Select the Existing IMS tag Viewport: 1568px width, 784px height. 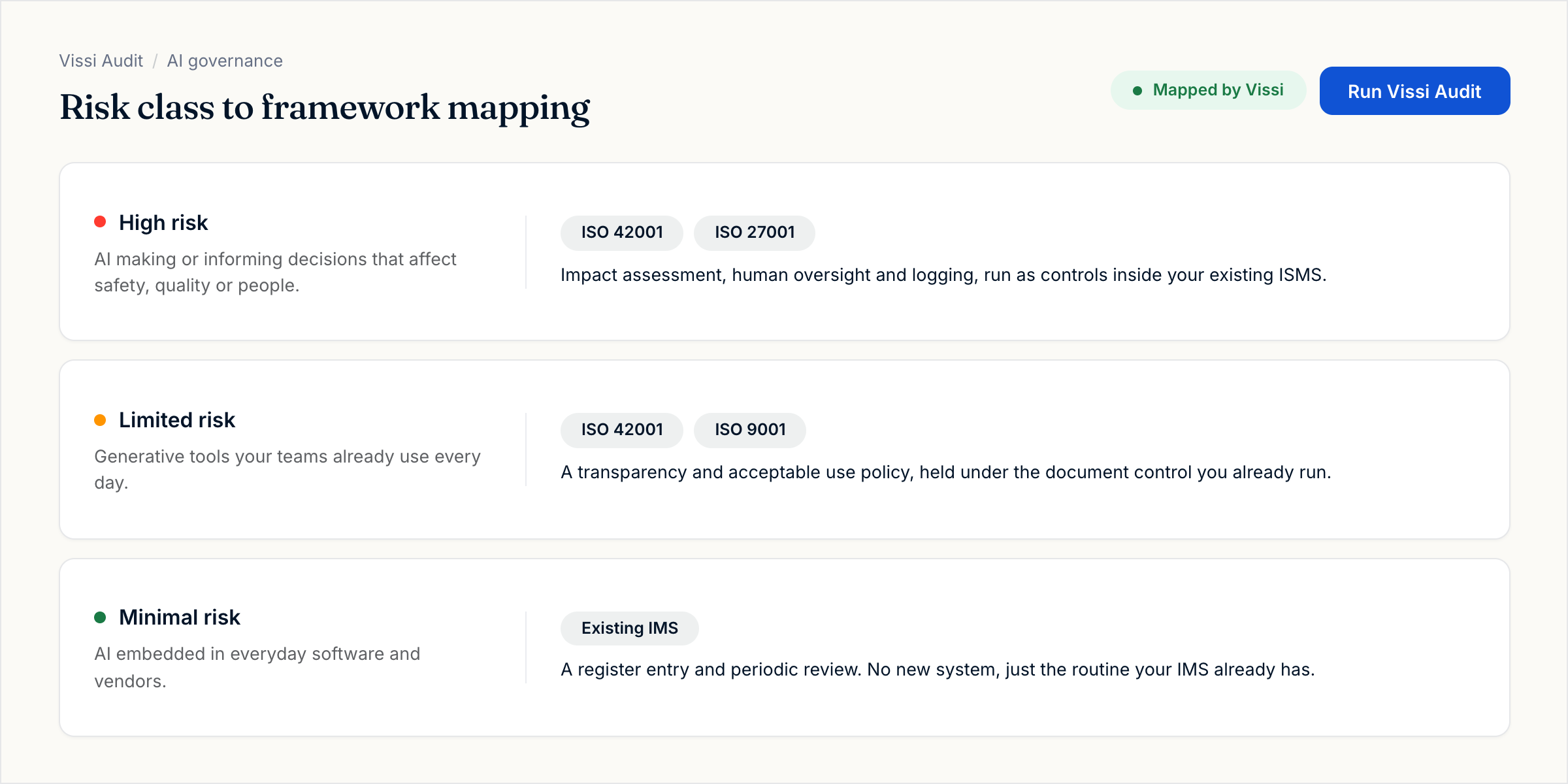point(630,628)
